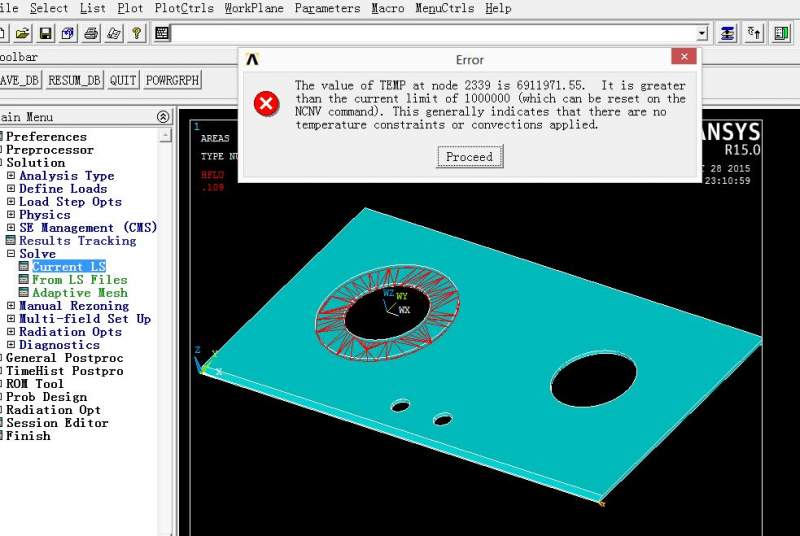Open Results Tracking in the Solution menu
The image size is (800, 536).
pyautogui.click(x=78, y=240)
